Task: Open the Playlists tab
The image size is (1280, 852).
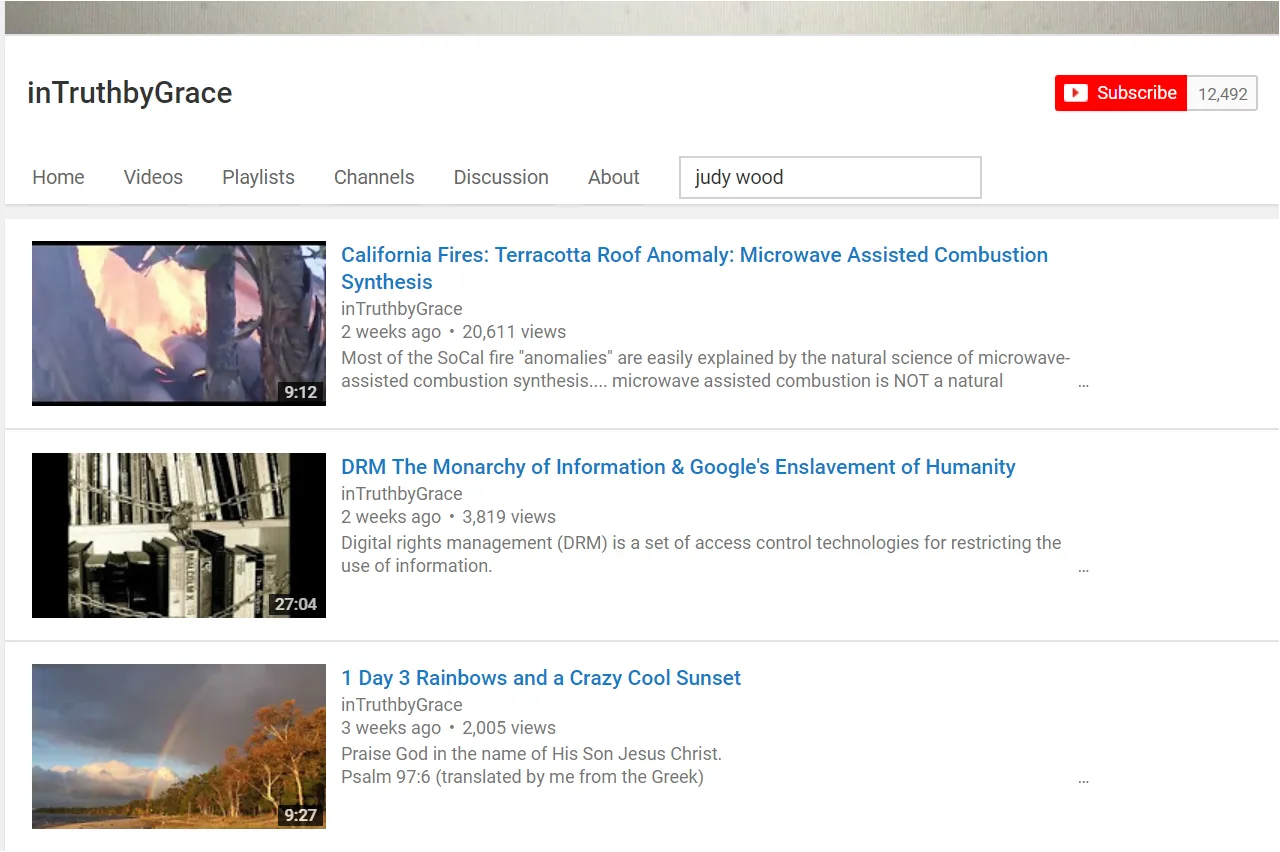Action: pos(258,177)
